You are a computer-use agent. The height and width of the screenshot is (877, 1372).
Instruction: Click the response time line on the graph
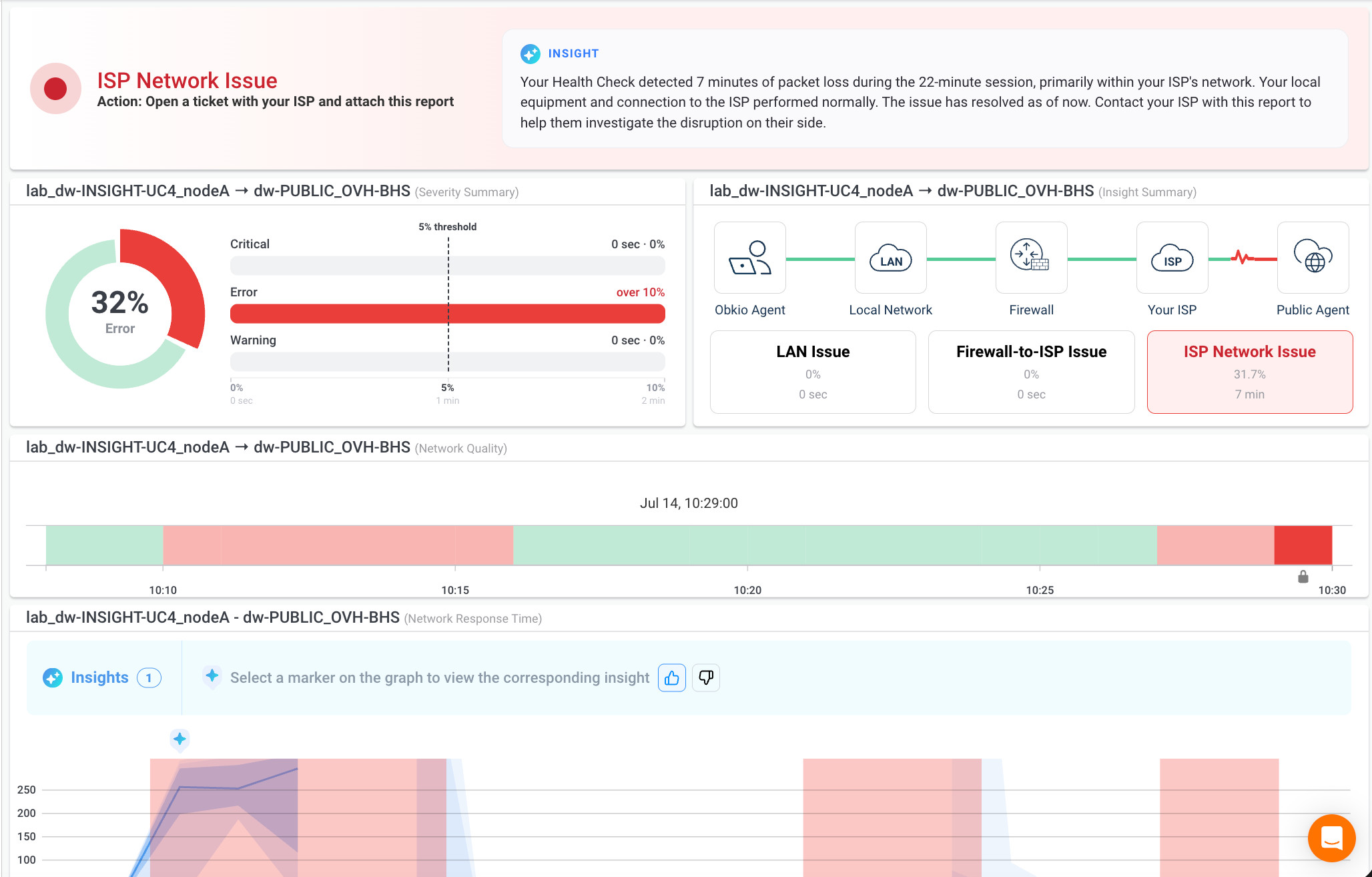click(208, 788)
